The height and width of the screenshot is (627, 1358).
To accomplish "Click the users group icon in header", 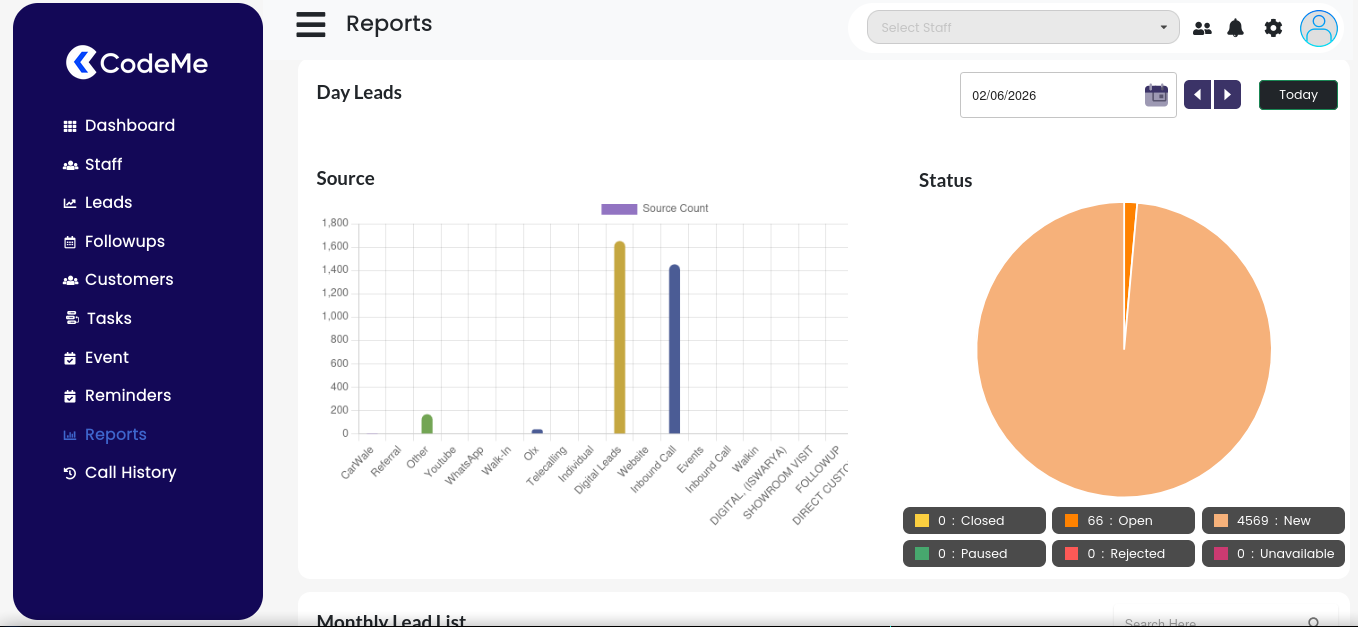I will pyautogui.click(x=1202, y=28).
